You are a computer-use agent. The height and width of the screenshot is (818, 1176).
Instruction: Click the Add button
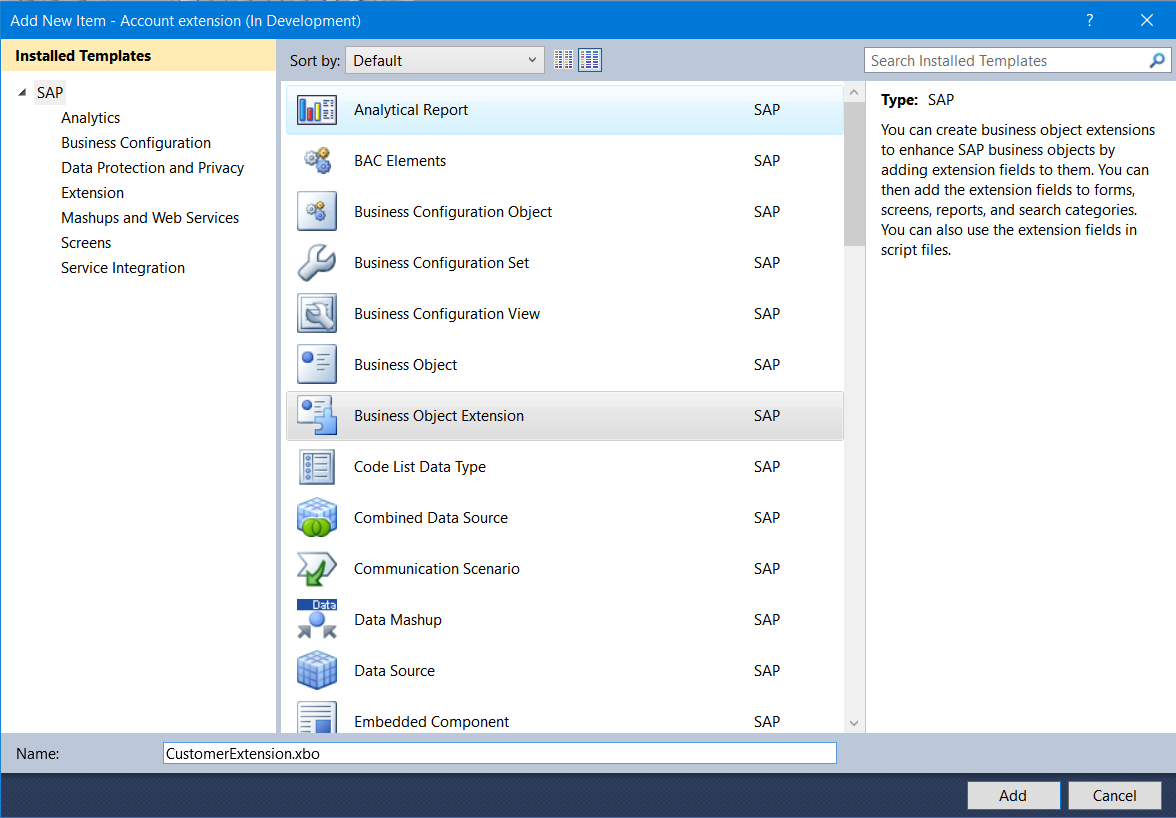[1013, 796]
